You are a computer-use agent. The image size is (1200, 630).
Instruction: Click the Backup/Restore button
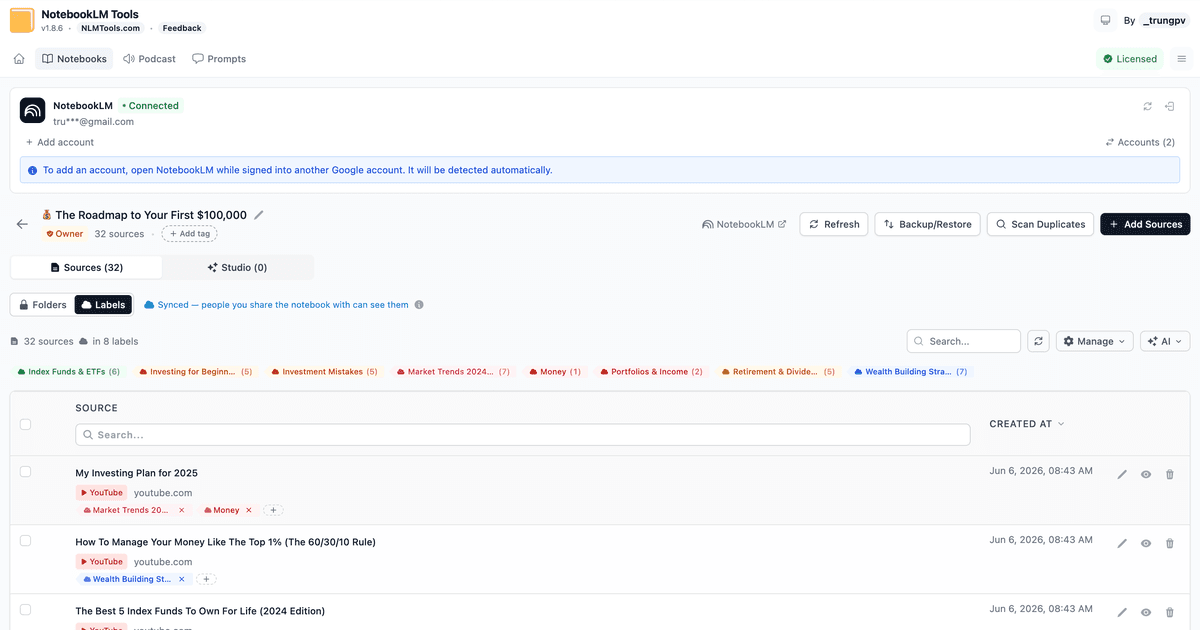coord(927,224)
